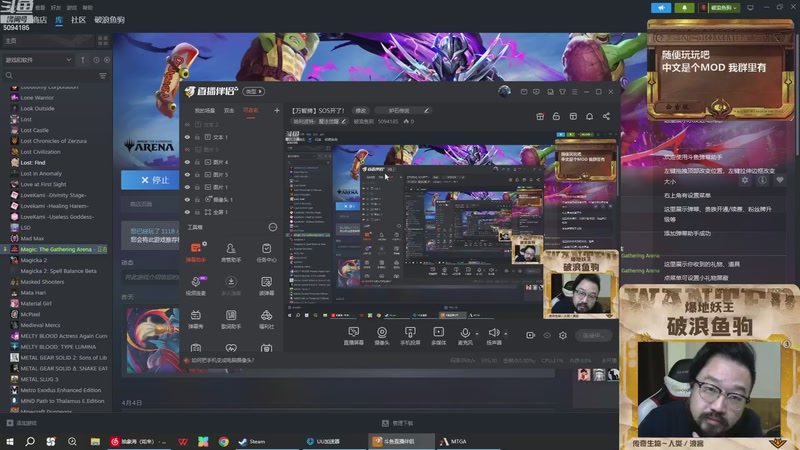Add 多媒体 multimedia source

pyautogui.click(x=439, y=336)
